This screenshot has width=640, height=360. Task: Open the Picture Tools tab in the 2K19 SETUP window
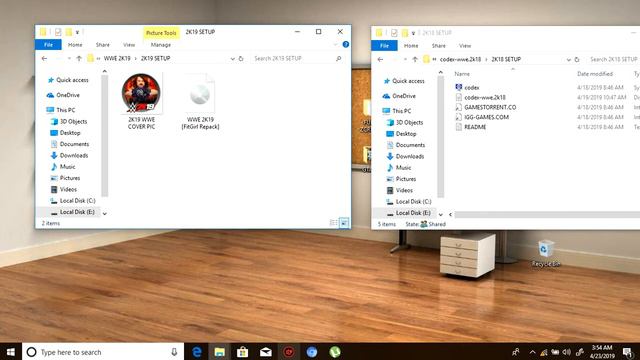click(161, 33)
